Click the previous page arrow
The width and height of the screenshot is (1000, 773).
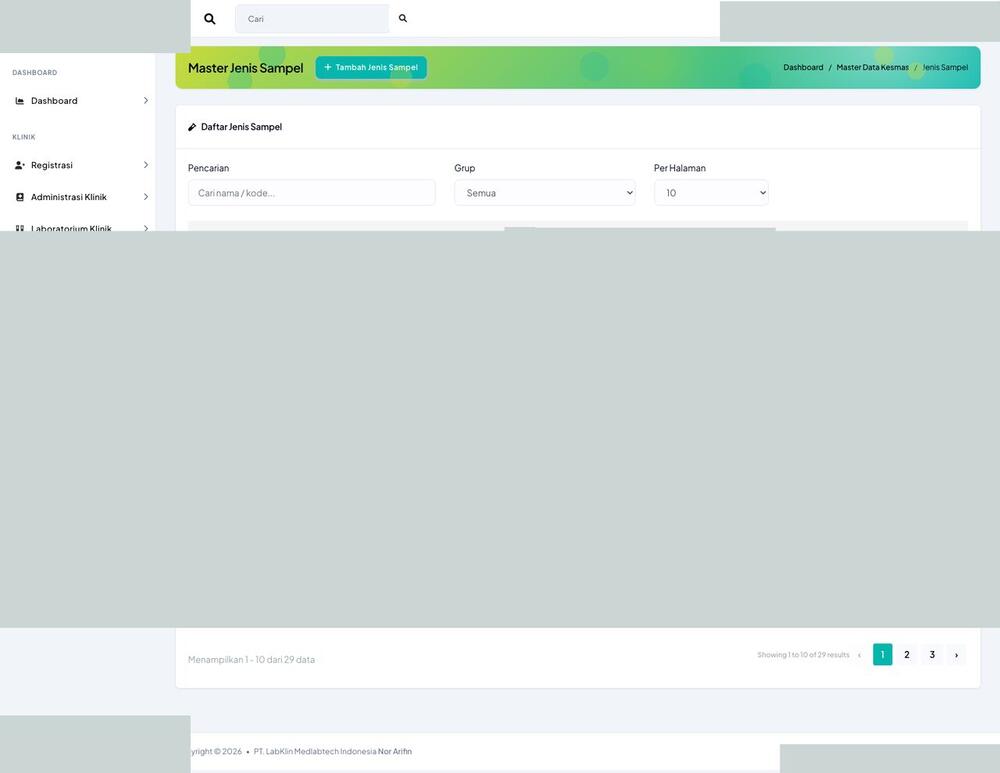pos(859,654)
